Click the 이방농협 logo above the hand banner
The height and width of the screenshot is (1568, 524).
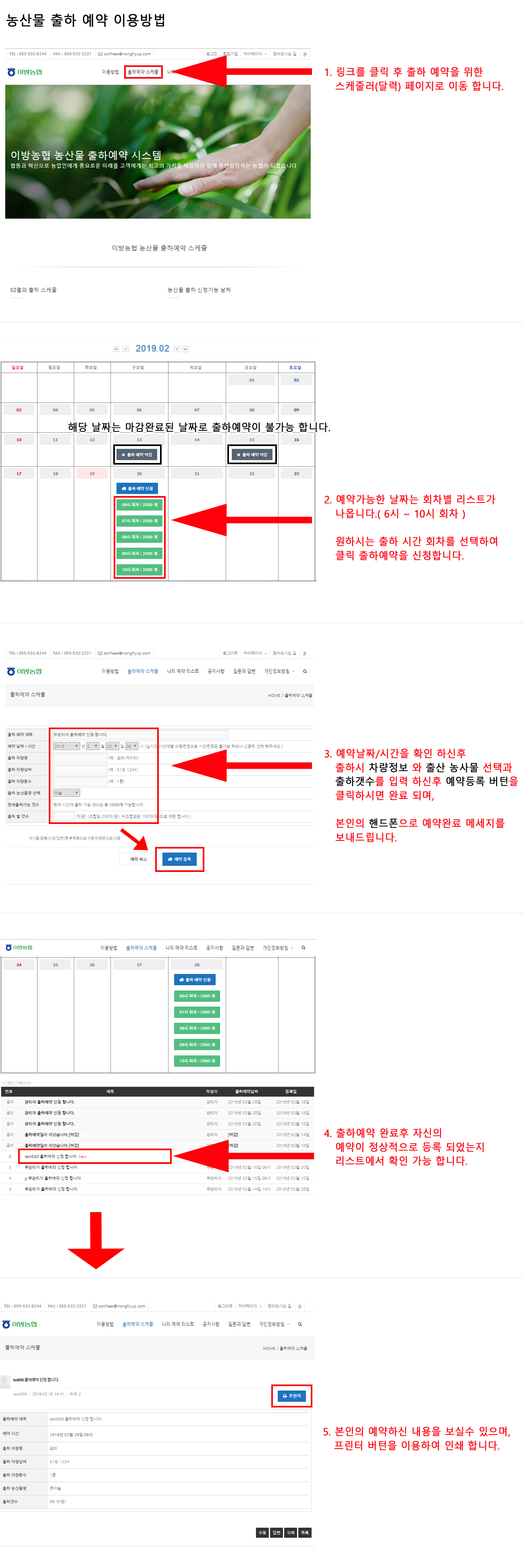click(x=25, y=72)
